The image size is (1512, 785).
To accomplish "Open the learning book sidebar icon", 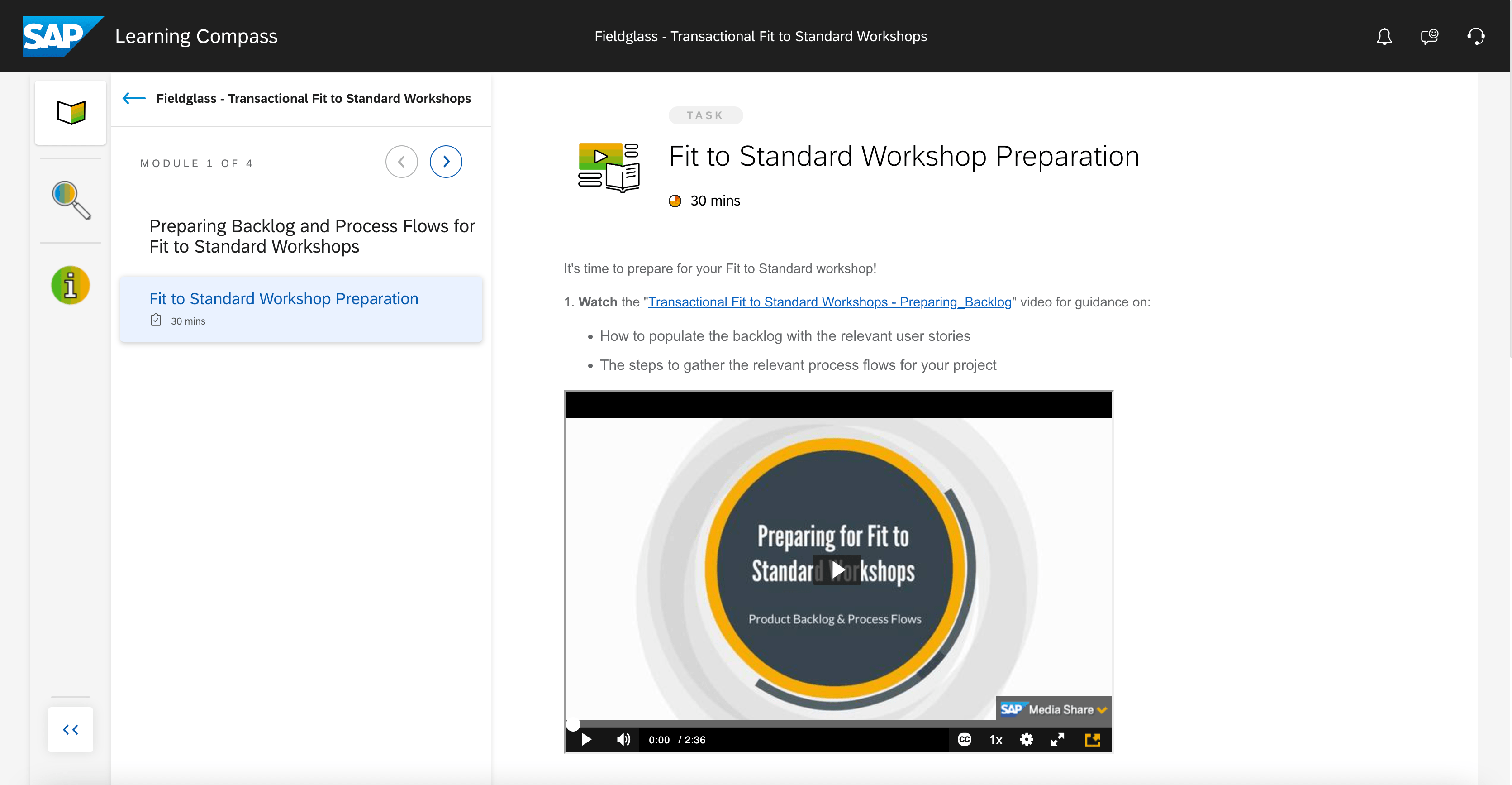I will 71,112.
